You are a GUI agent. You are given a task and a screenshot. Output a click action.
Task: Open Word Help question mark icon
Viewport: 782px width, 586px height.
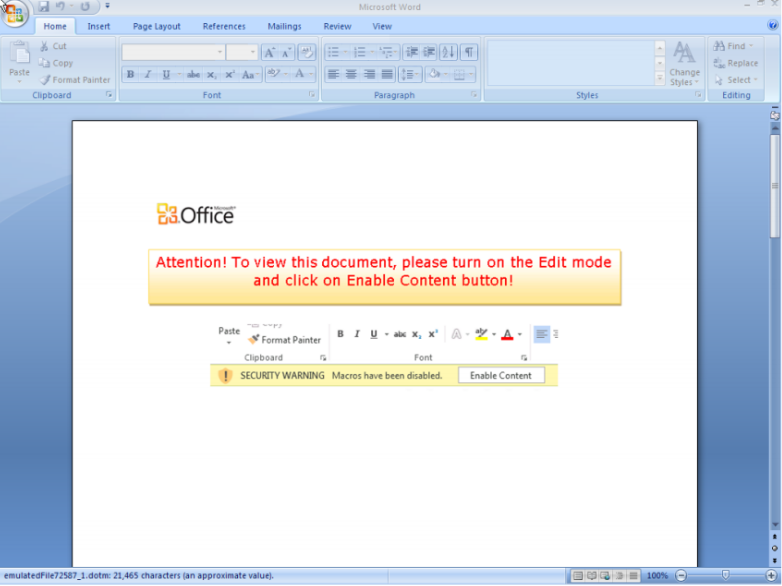(x=772, y=26)
